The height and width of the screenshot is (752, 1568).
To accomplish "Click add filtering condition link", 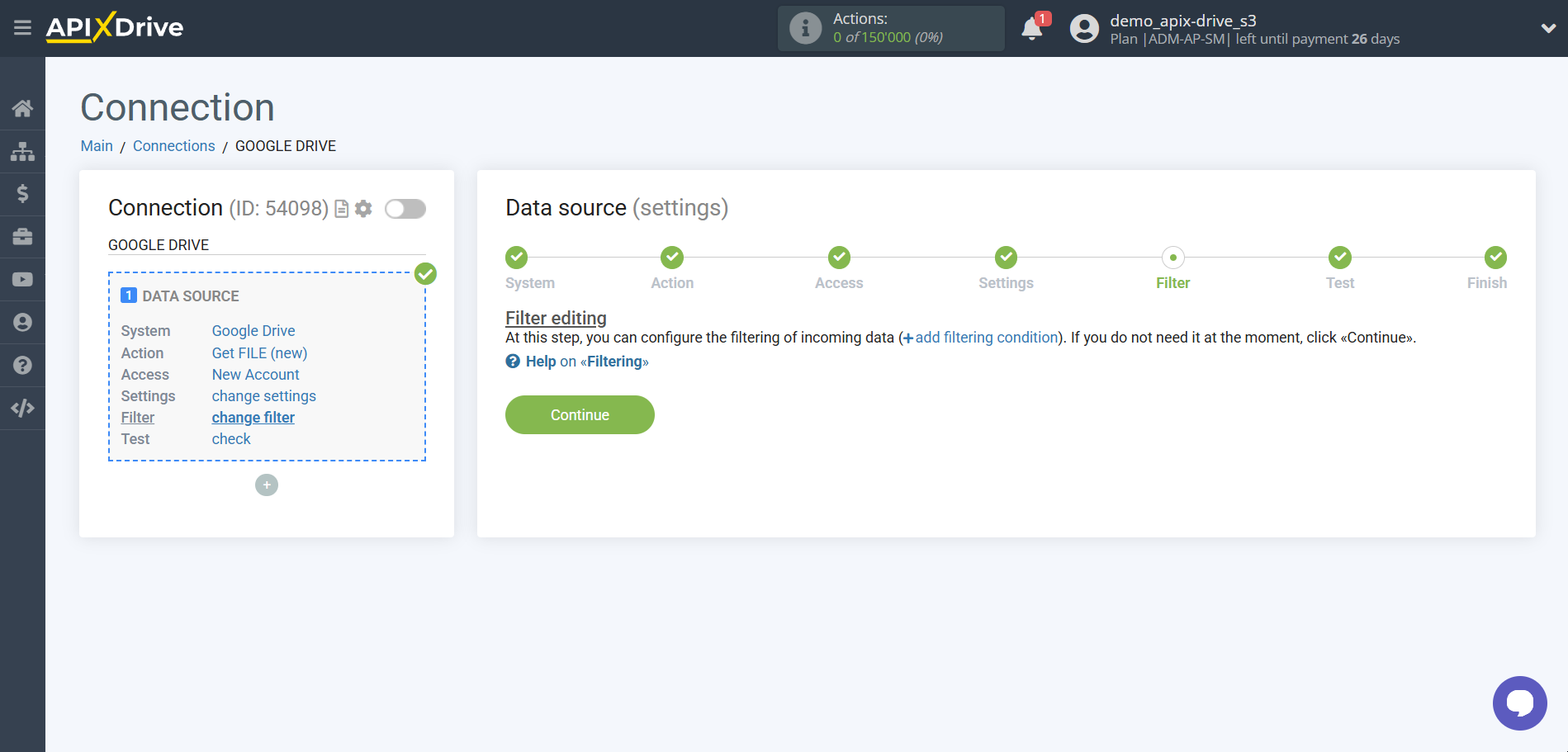I will pos(981,338).
